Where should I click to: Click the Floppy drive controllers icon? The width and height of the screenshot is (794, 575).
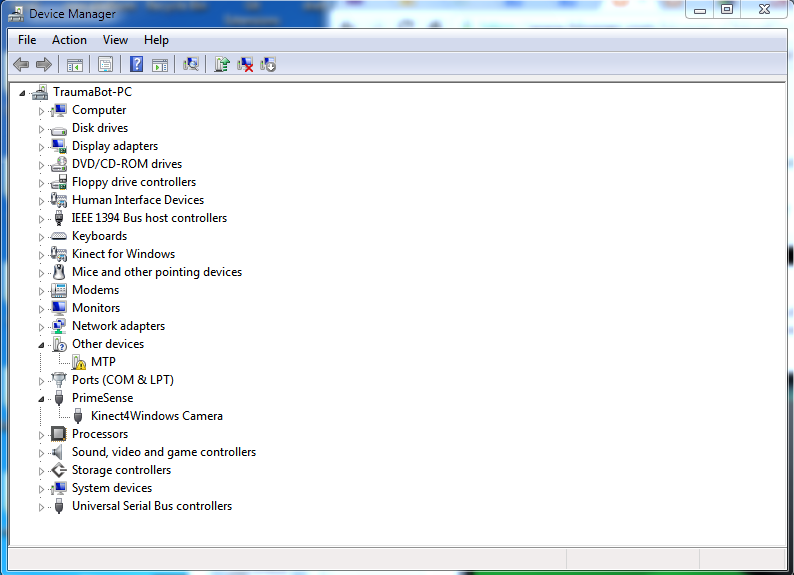pyautogui.click(x=59, y=182)
